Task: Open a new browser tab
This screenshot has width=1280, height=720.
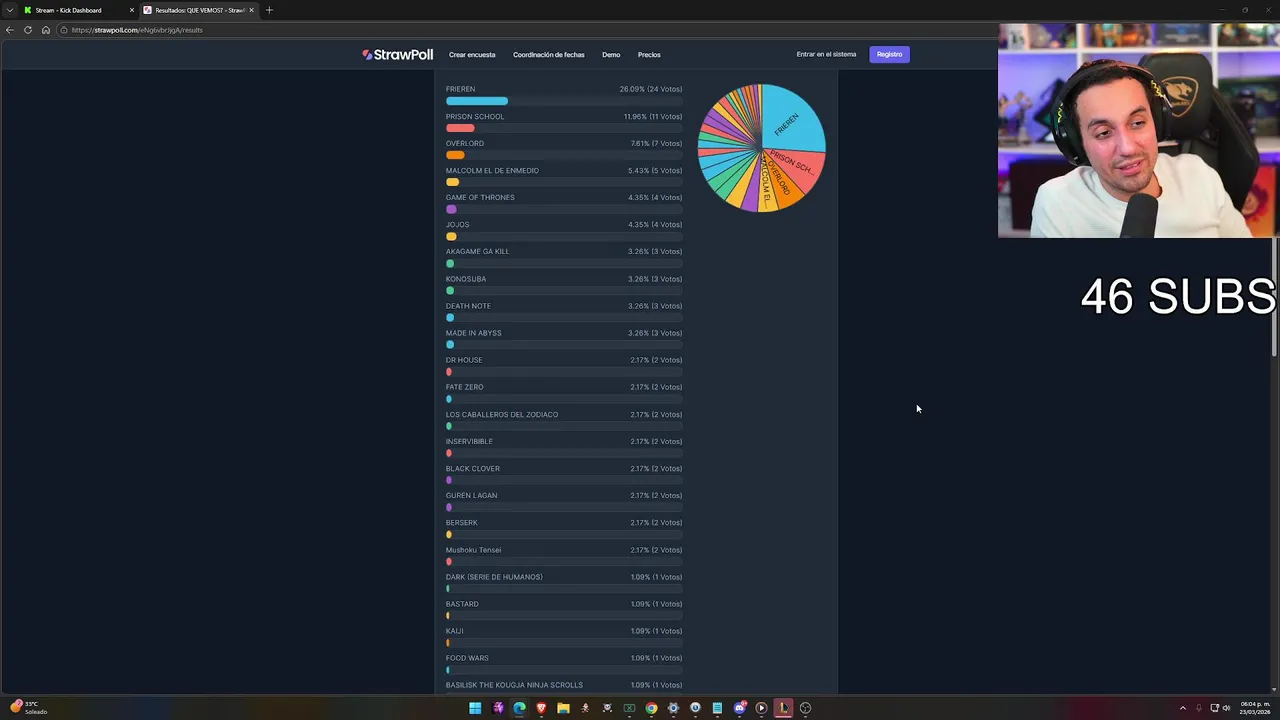Action: point(269,10)
